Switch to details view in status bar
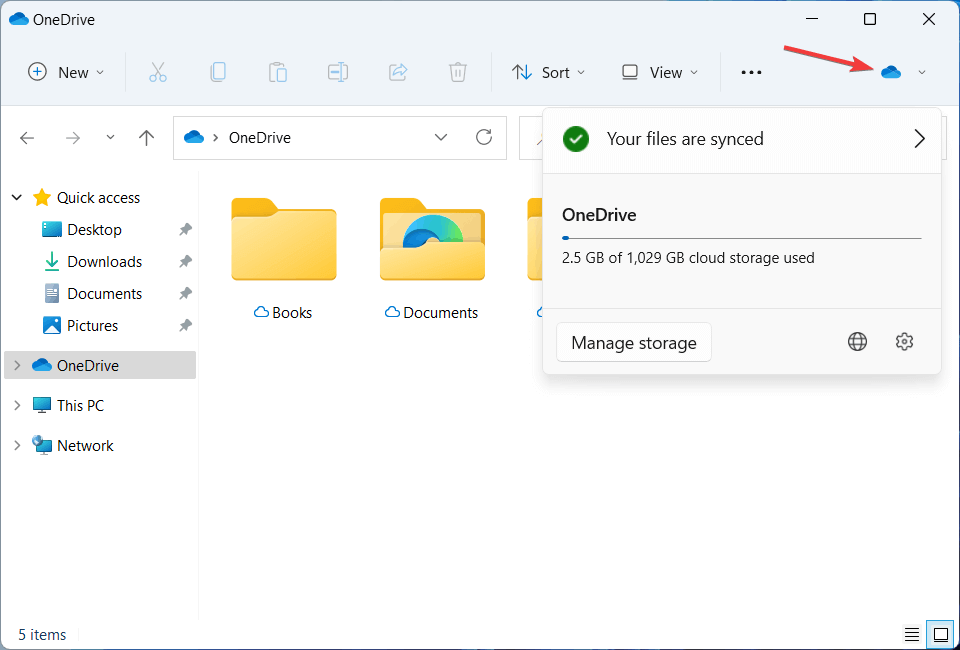Viewport: 960px width, 650px height. click(x=911, y=634)
